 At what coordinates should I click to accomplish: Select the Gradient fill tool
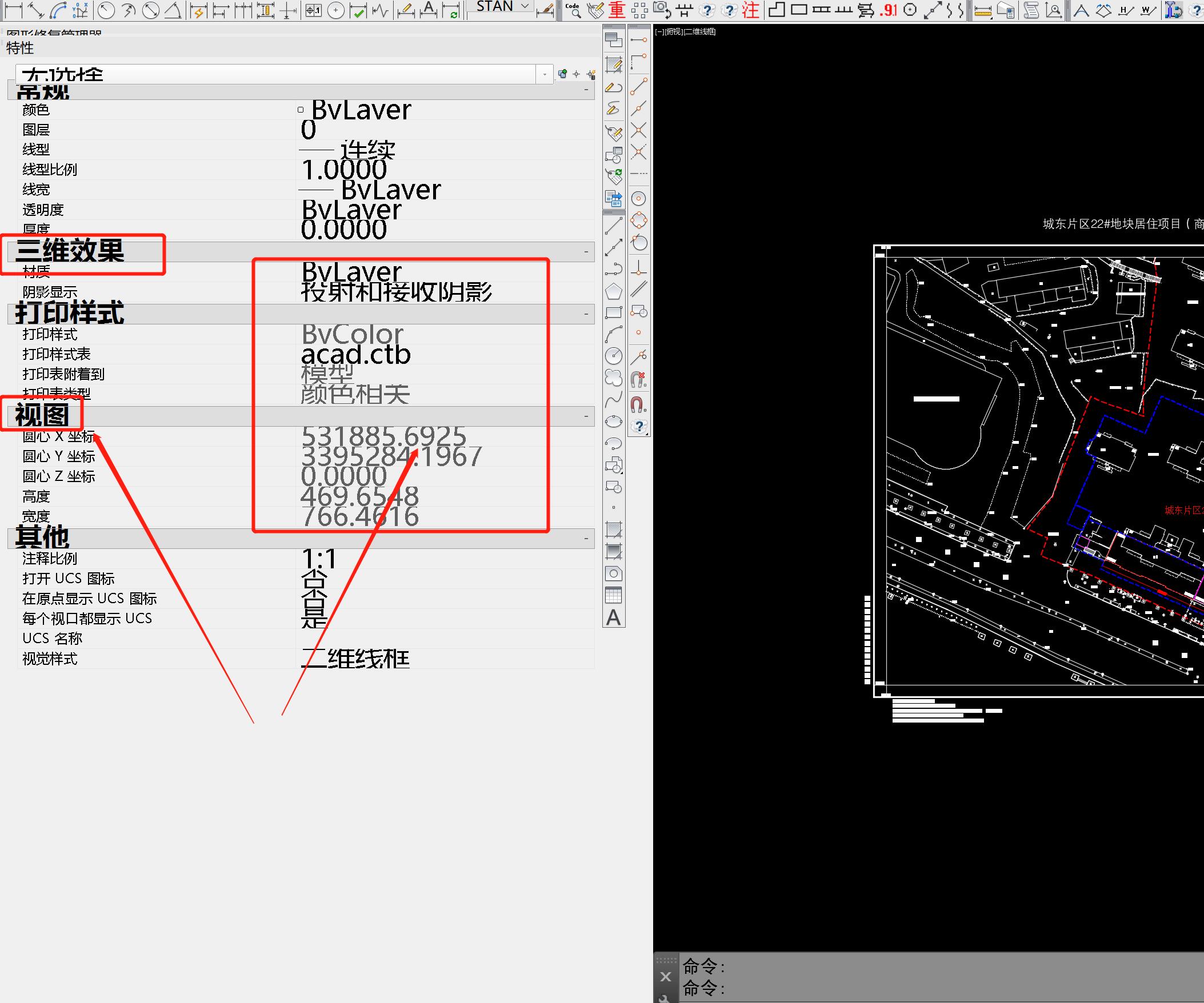(x=614, y=551)
